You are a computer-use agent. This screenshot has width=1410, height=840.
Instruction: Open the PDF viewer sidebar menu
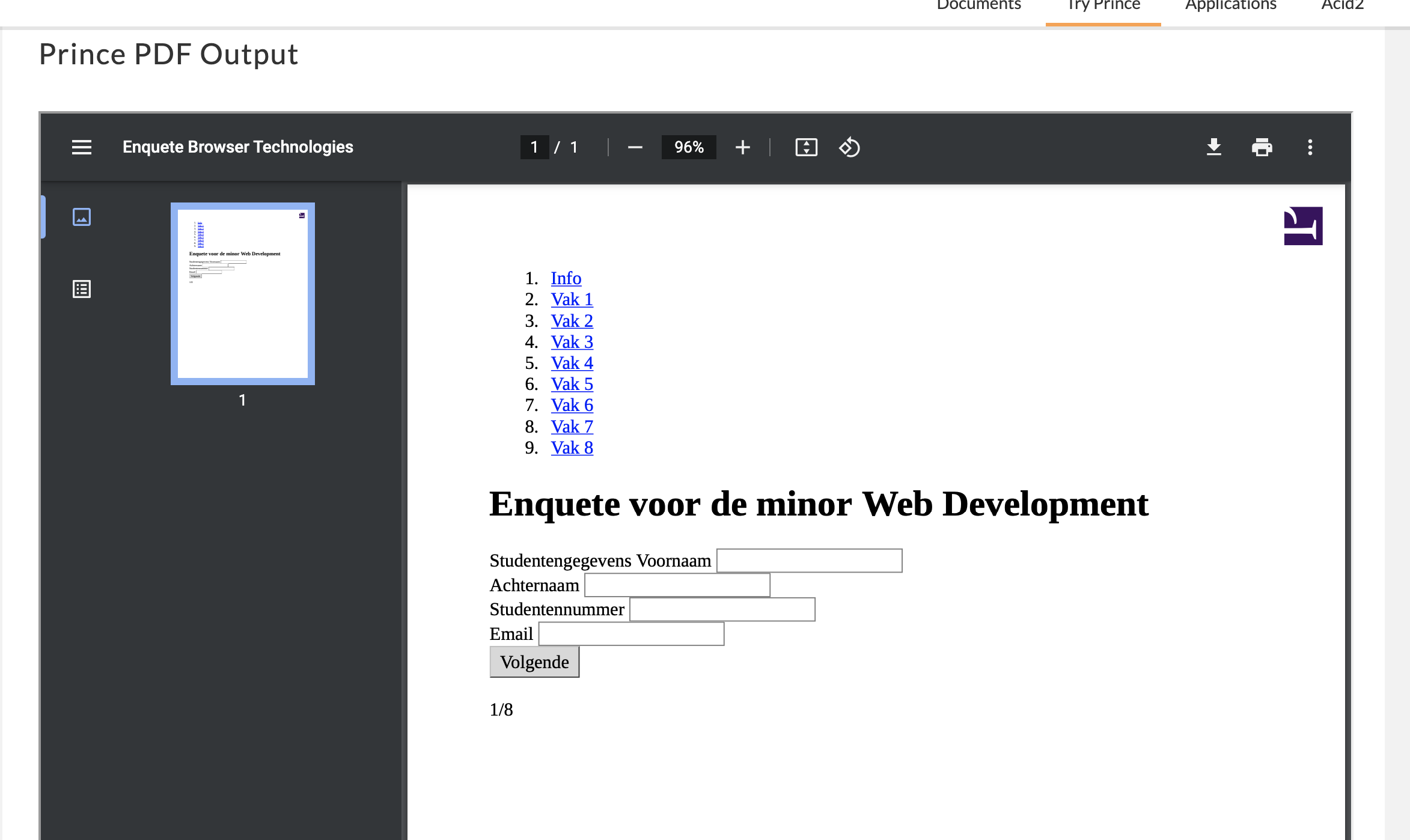(82, 147)
